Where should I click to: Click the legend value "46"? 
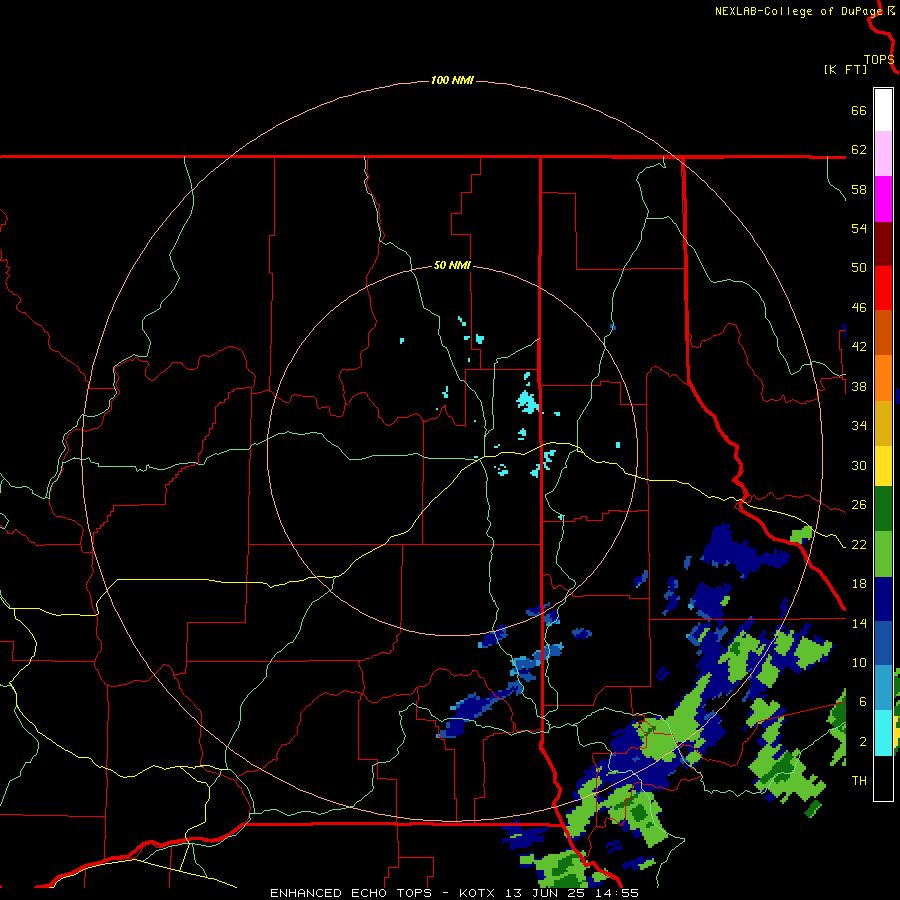pos(859,308)
